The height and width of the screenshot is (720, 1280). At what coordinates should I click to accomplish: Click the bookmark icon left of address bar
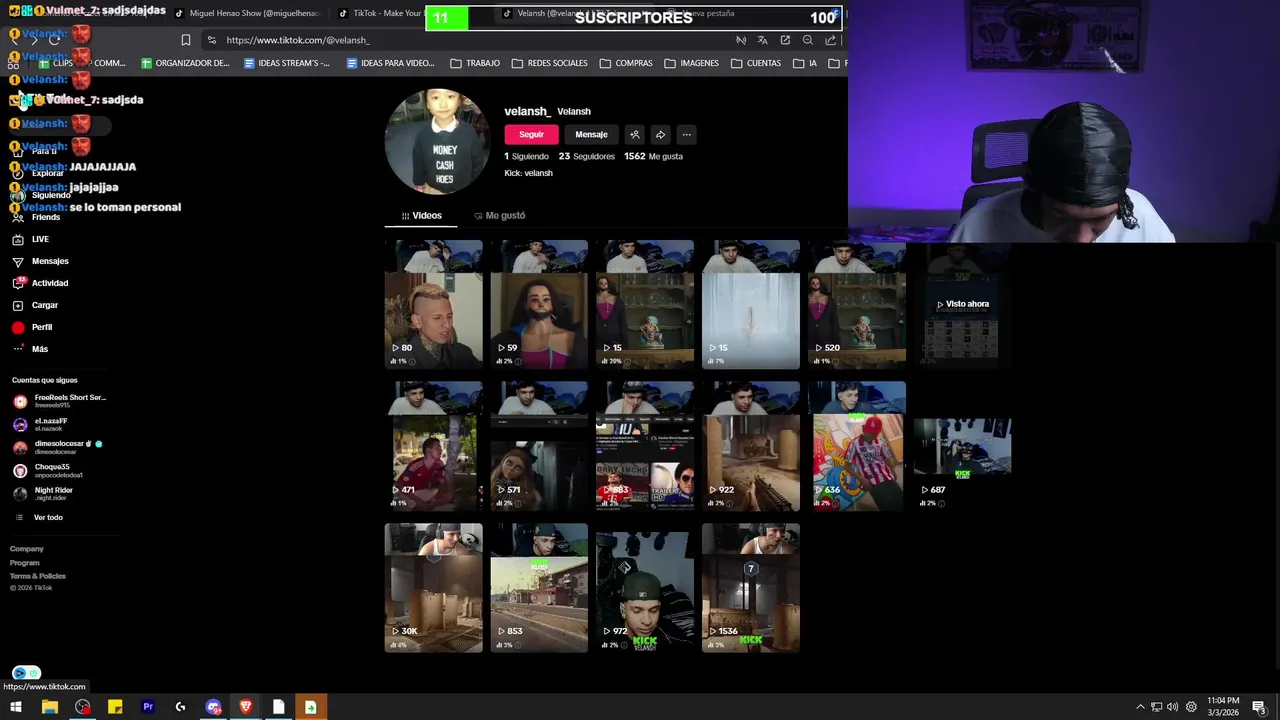[185, 40]
